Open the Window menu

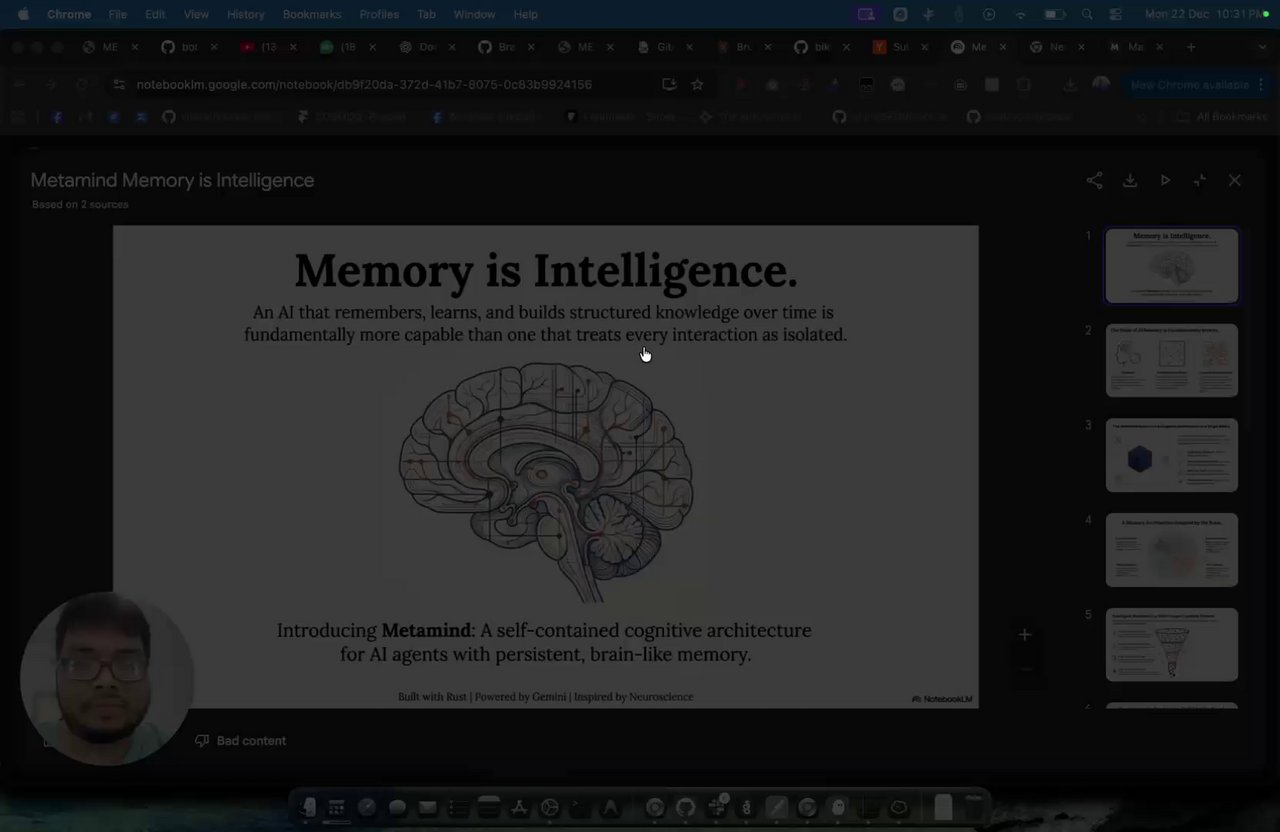click(x=474, y=14)
